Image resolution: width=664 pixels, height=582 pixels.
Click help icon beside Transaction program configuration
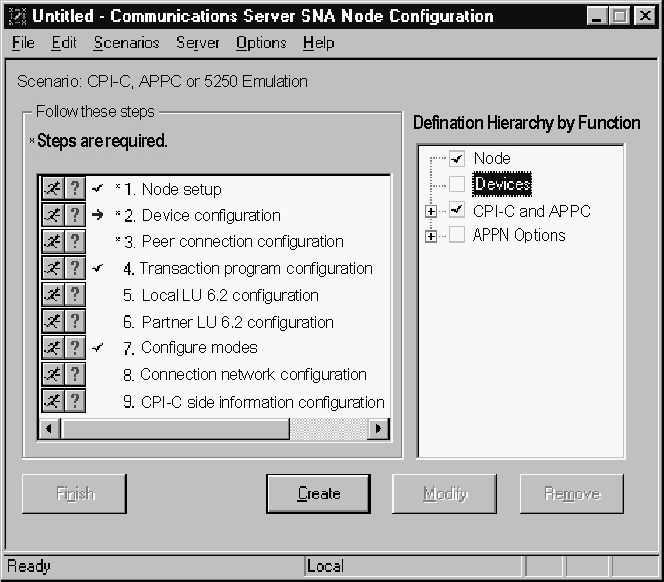[73, 268]
